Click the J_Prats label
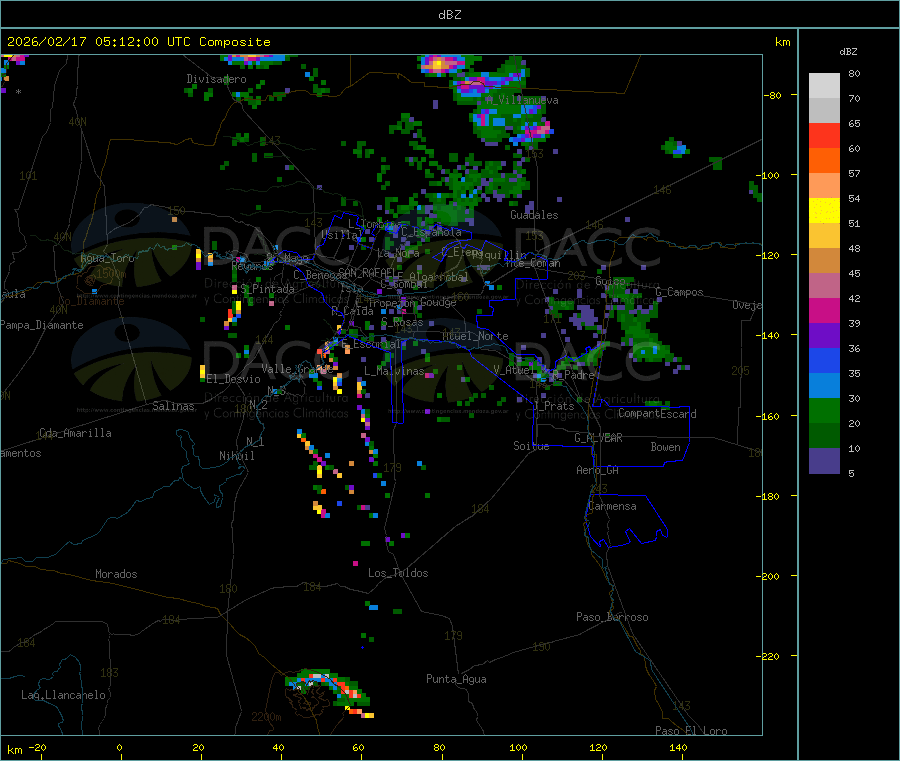Screen dimensions: 900x761 [x=554, y=406]
